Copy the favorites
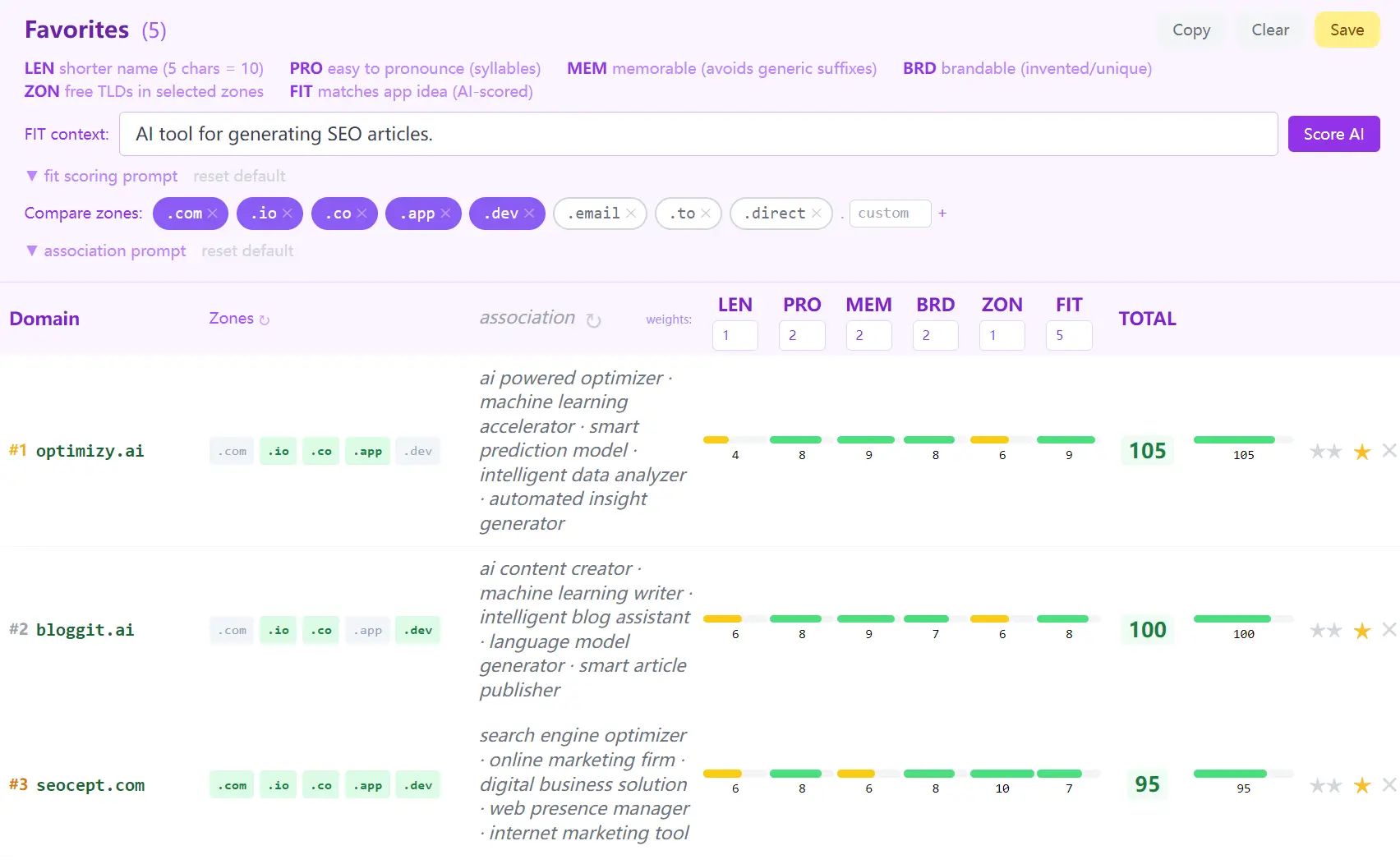 [x=1190, y=30]
